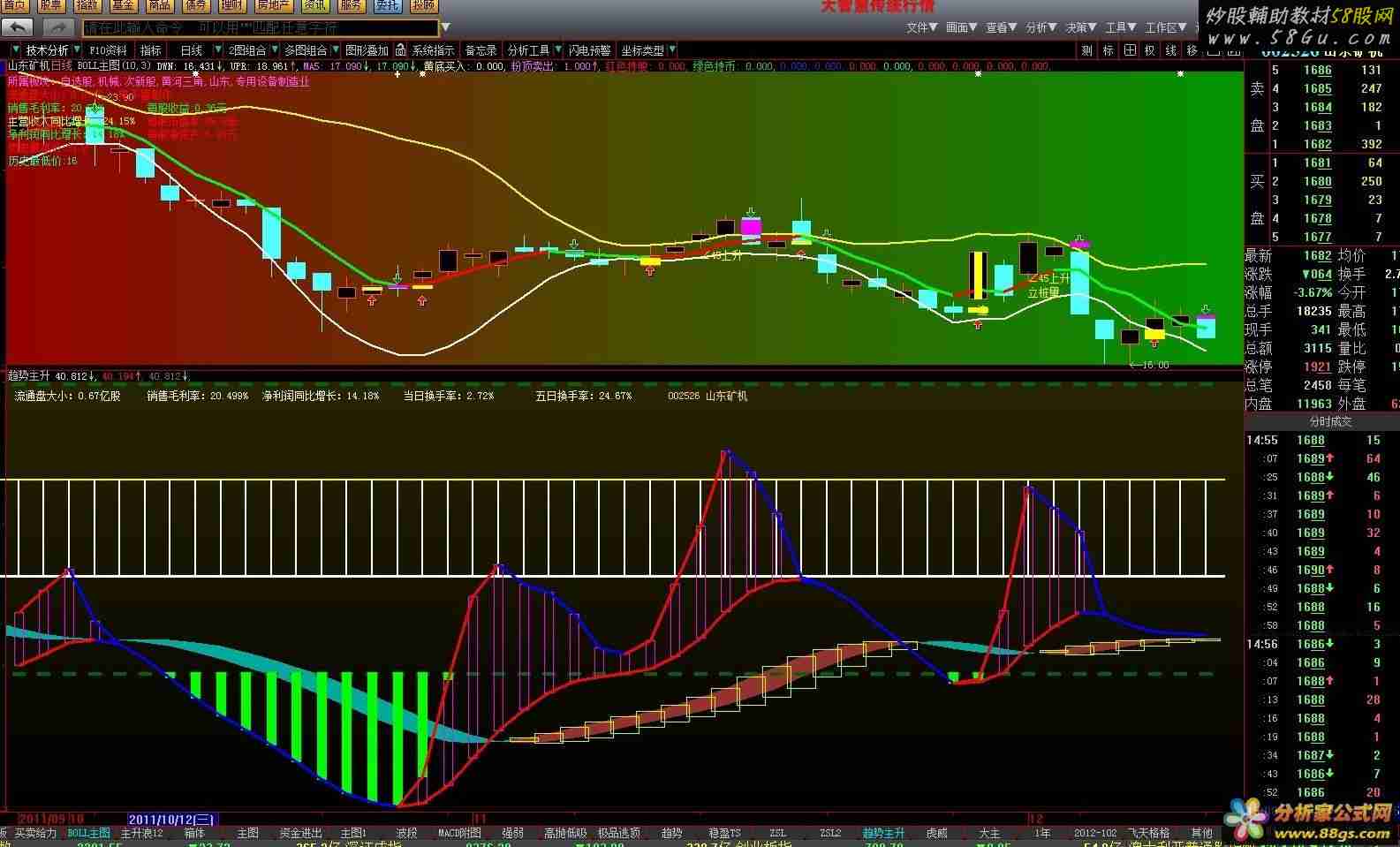Switch to the 资金进出 indicator tab

point(301,833)
